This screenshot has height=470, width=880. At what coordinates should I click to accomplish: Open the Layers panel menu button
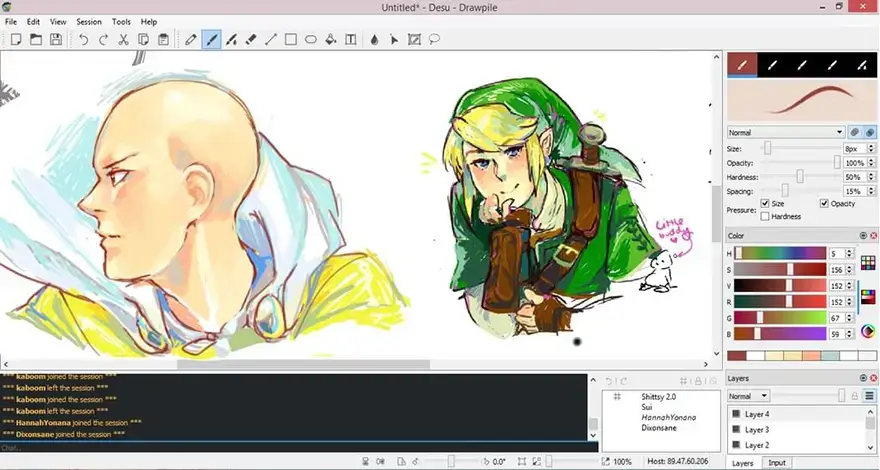click(869, 396)
